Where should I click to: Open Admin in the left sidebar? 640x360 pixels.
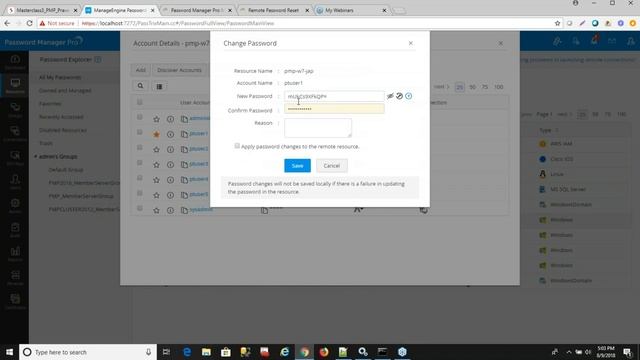coord(15,205)
